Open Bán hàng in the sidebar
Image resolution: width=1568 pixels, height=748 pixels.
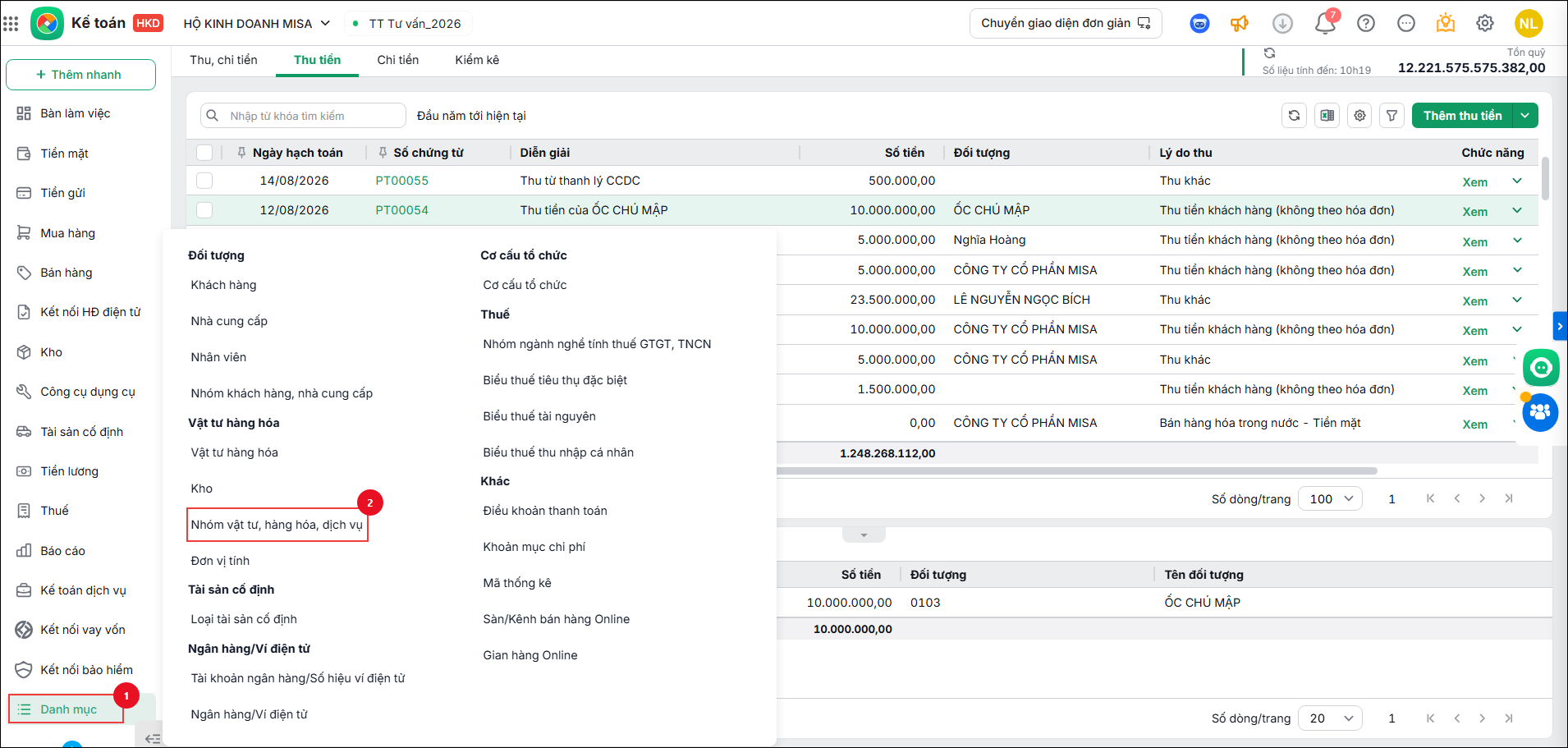66,273
